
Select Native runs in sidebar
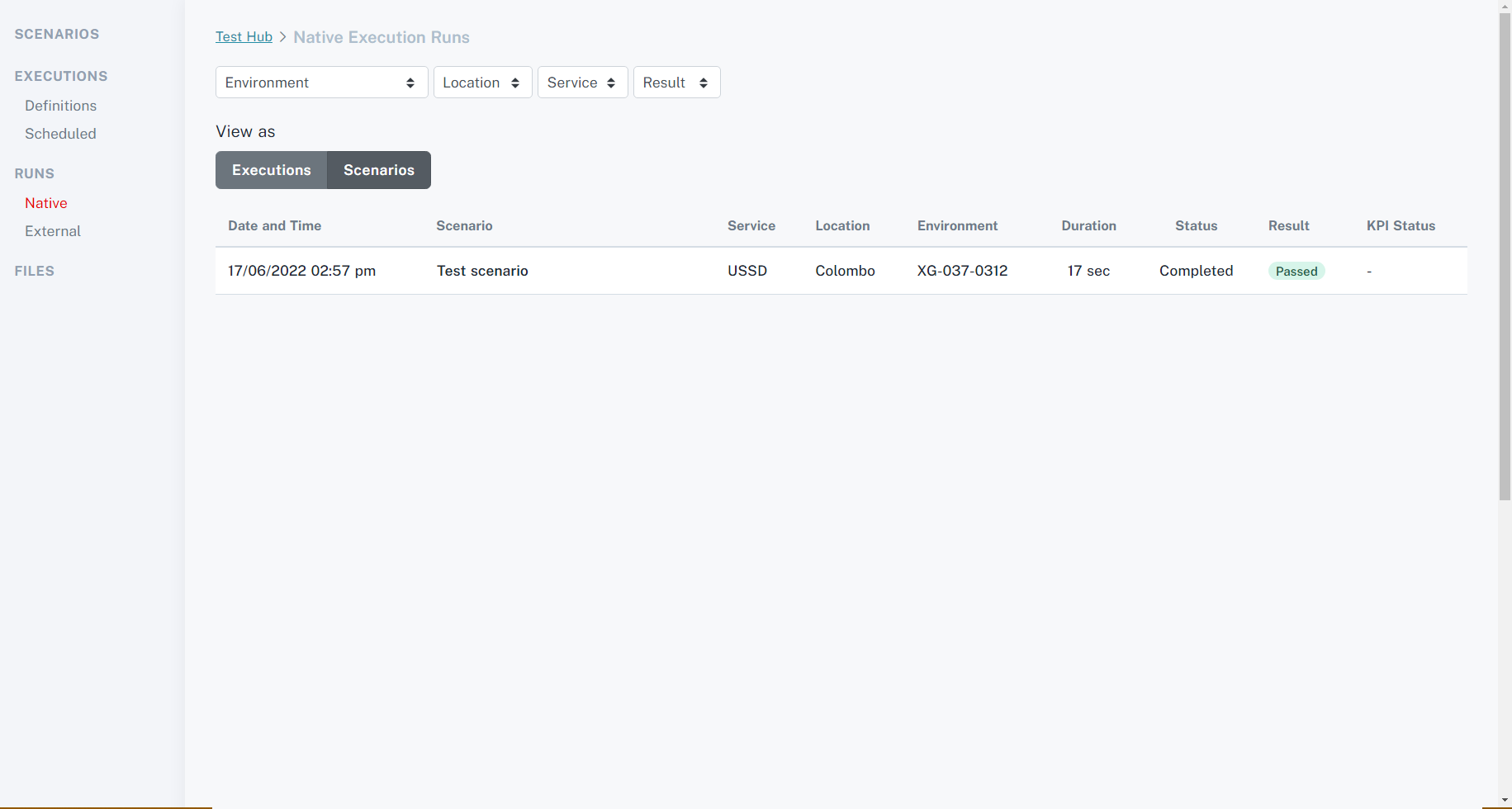click(x=46, y=203)
